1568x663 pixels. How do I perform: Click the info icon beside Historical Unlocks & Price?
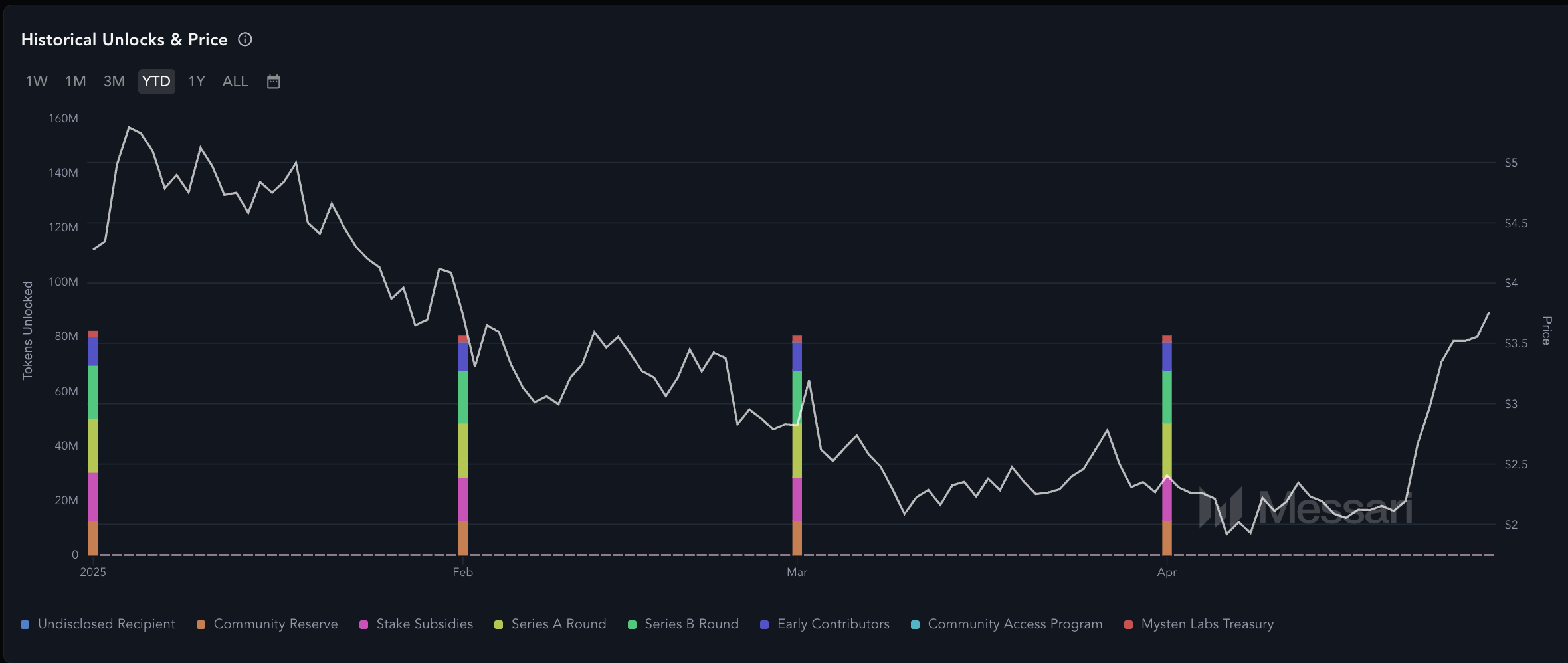(x=245, y=39)
